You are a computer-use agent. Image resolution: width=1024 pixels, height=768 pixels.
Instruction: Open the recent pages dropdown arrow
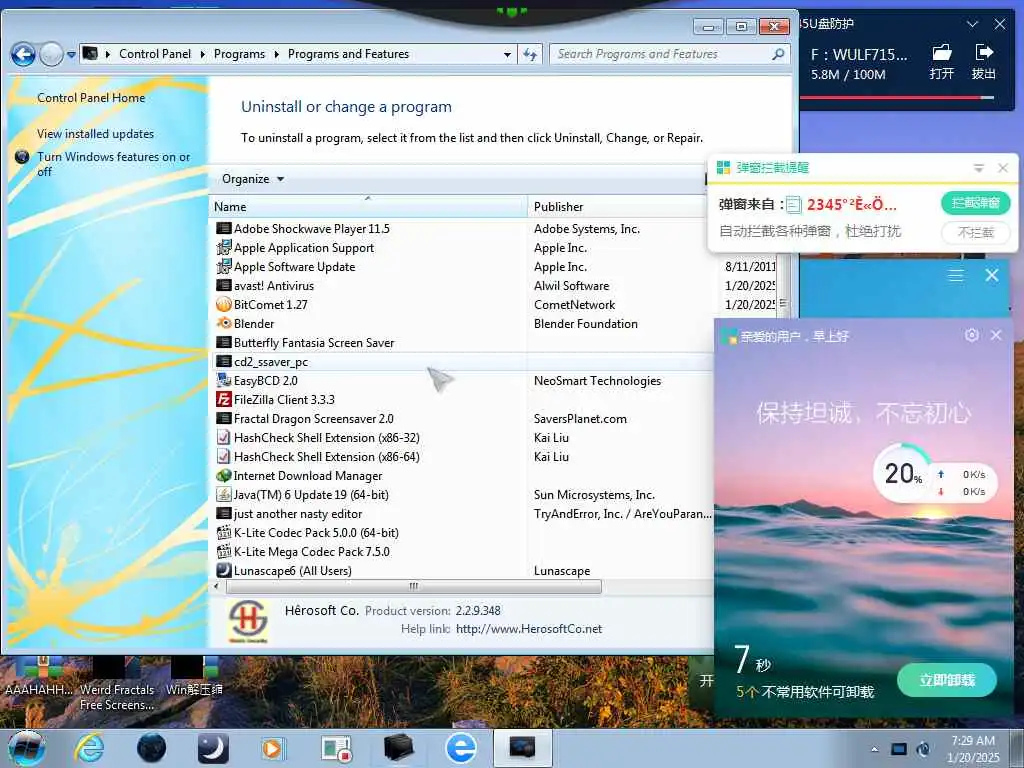[71, 55]
